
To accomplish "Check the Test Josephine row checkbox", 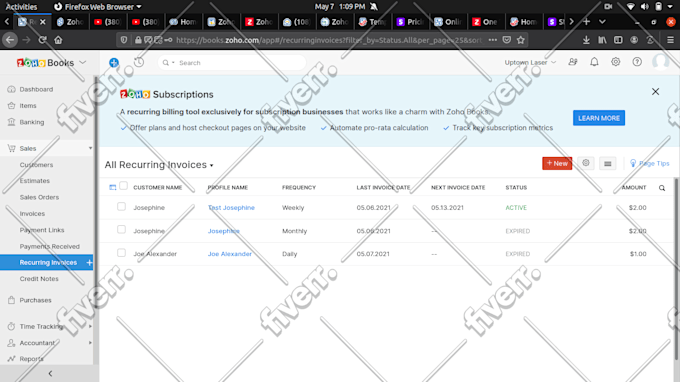I will click(121, 206).
